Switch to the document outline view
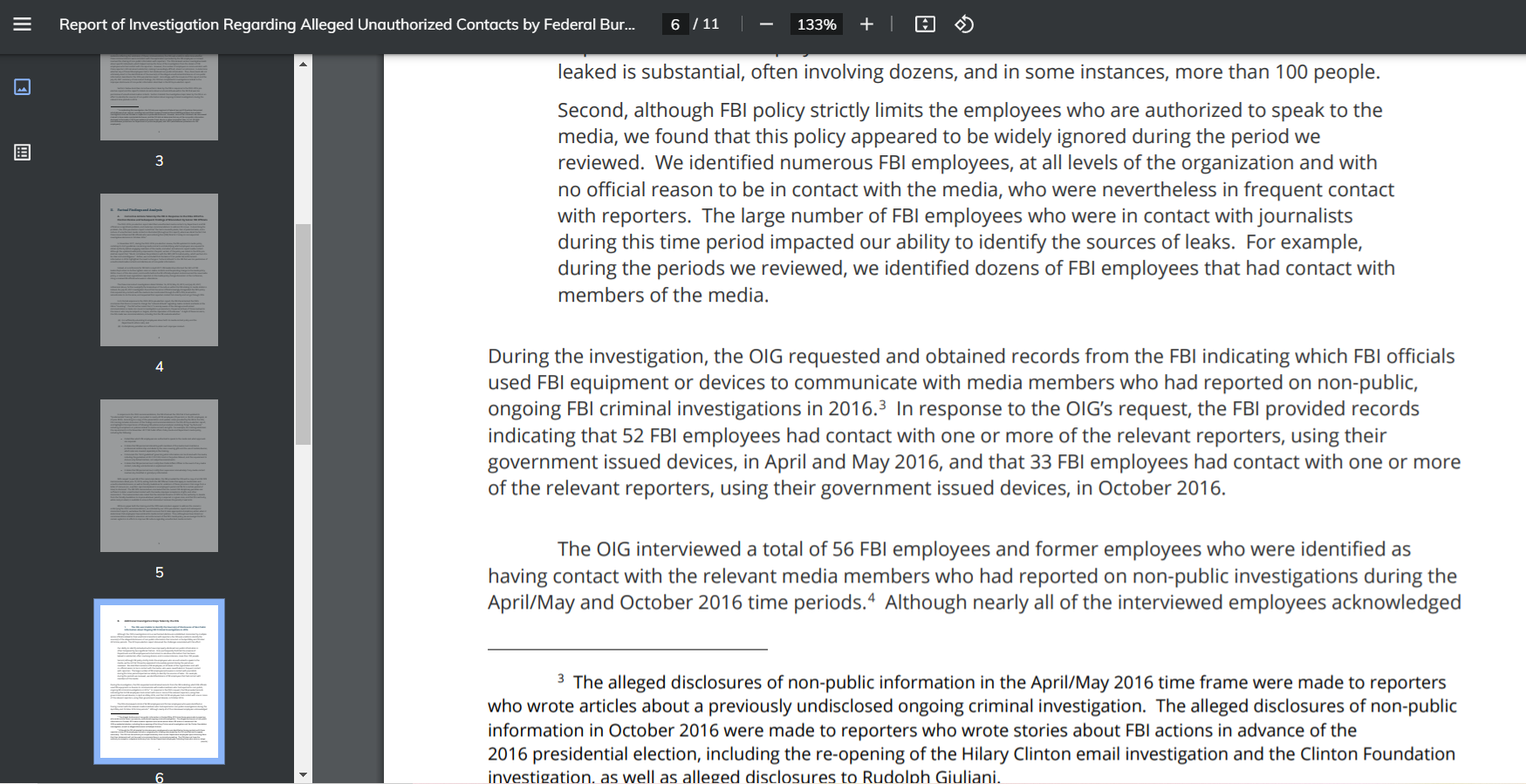The height and width of the screenshot is (784, 1526). (x=23, y=153)
